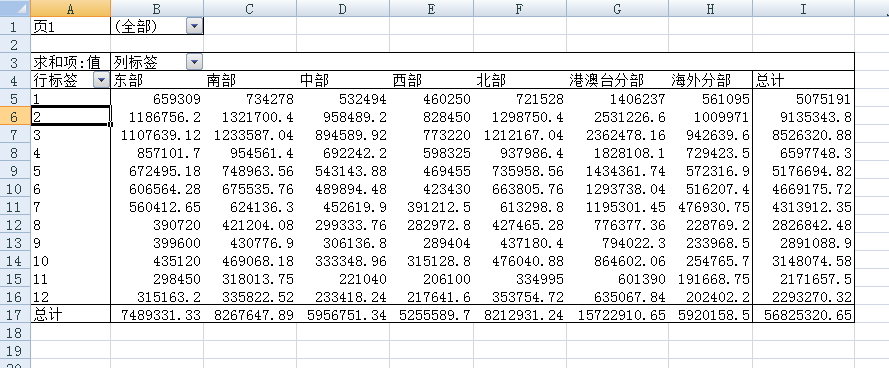
Task: Click cell with value 663805.76
Action: [x=520, y=189]
